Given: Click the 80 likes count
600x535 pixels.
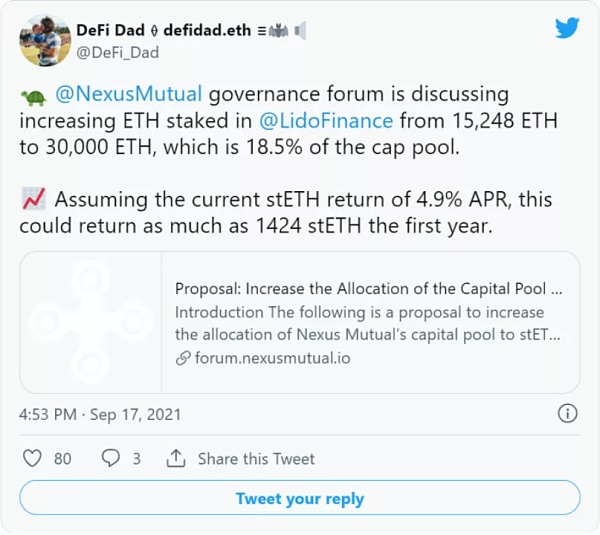Looking at the screenshot, I should pyautogui.click(x=62, y=458).
